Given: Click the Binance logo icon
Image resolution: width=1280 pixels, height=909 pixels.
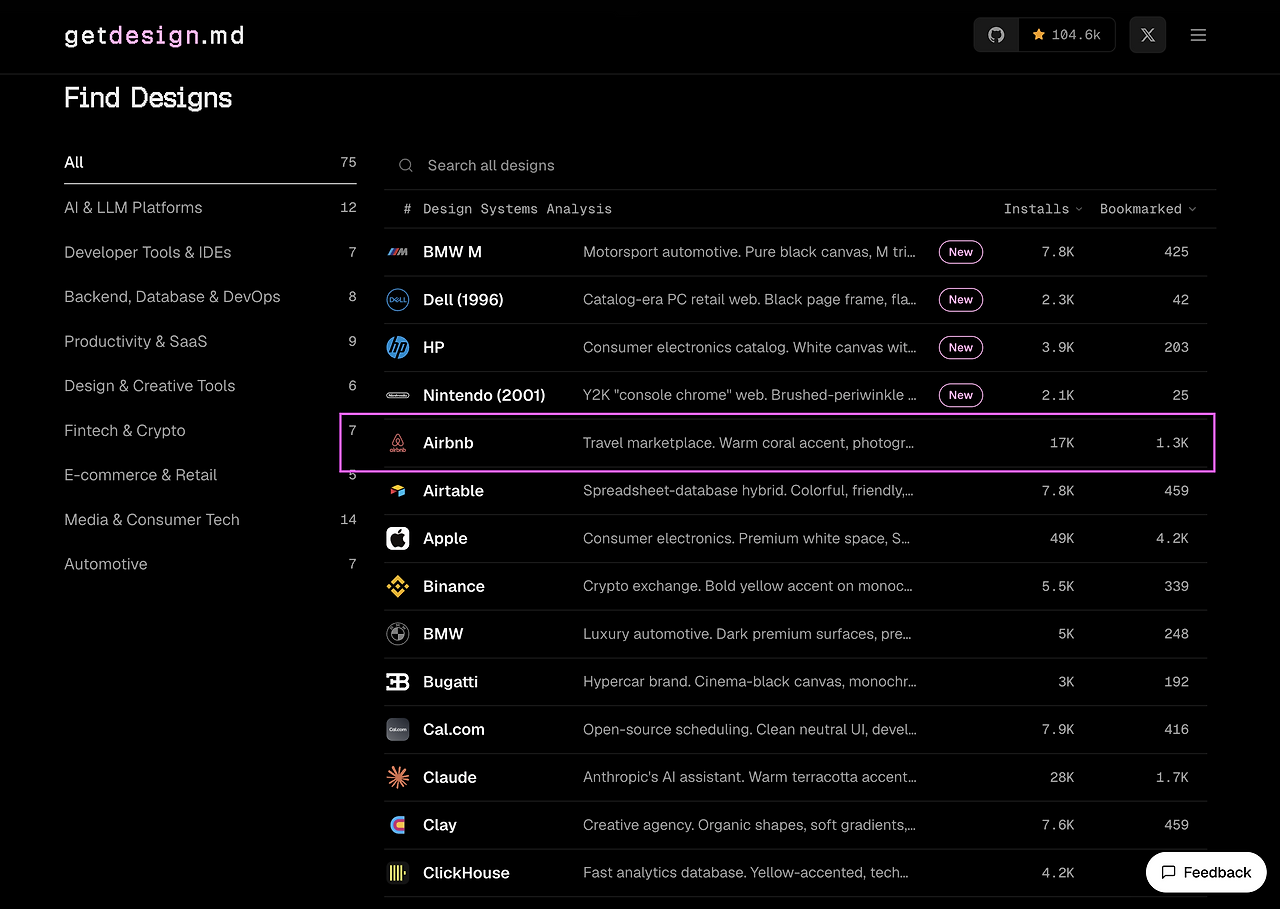Looking at the screenshot, I should [x=398, y=586].
